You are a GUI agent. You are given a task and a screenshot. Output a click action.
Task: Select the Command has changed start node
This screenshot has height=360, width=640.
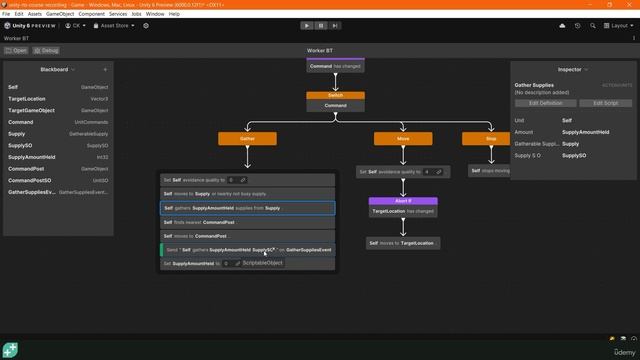click(x=336, y=66)
